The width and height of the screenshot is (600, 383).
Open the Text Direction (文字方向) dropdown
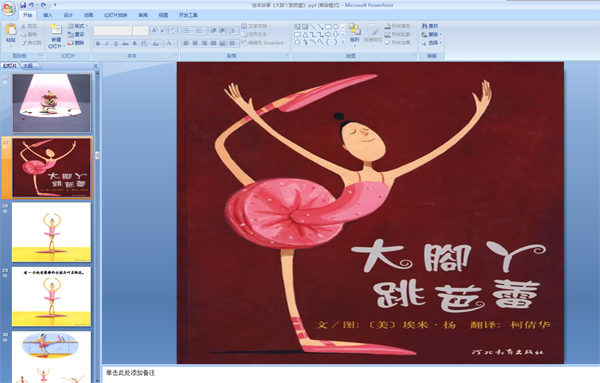tap(256, 26)
